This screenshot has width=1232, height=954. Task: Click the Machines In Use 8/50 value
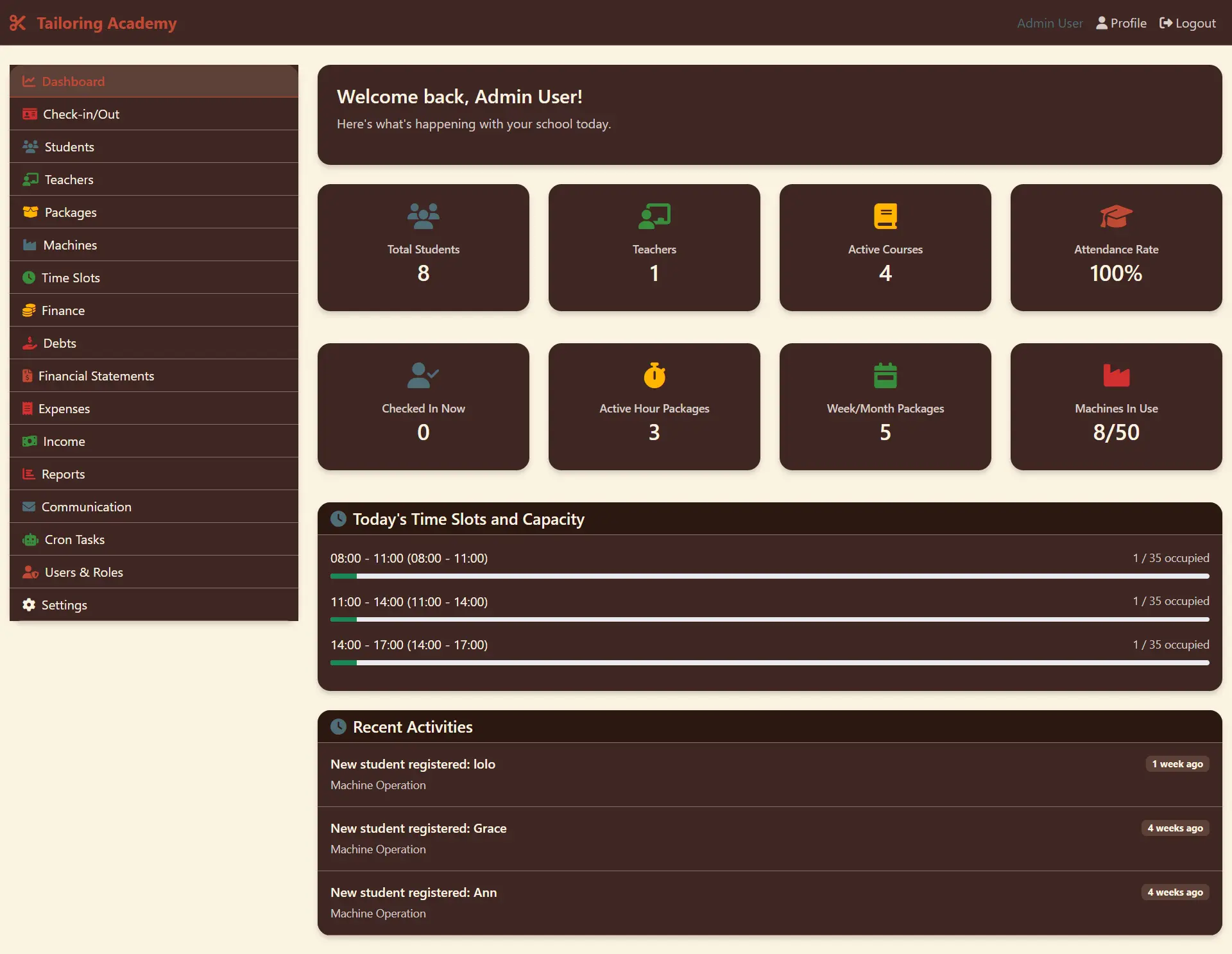(x=1116, y=432)
